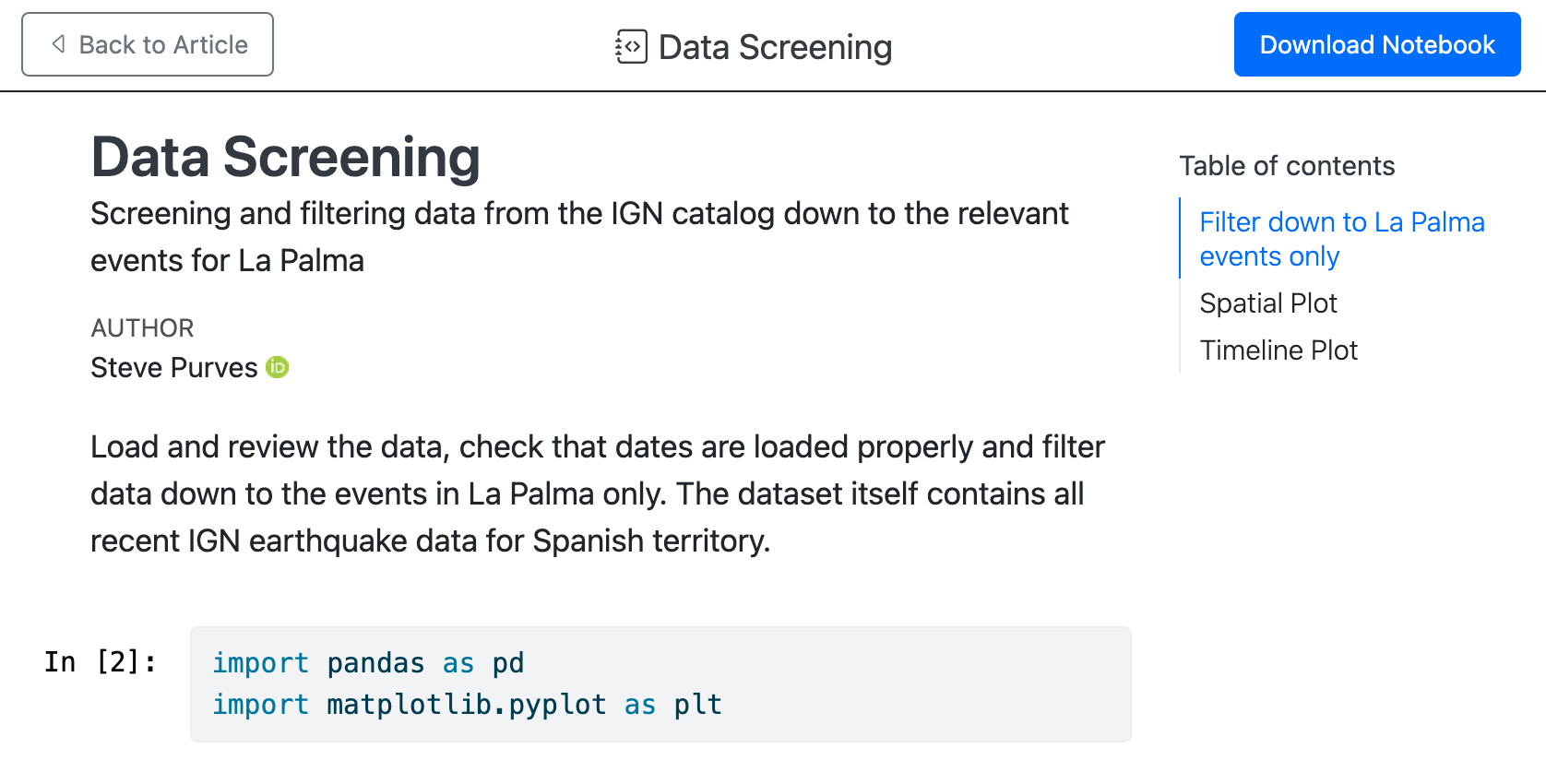This screenshot has height=784, width=1546.
Task: Select the author name Steve Purves
Action: pyautogui.click(x=173, y=367)
